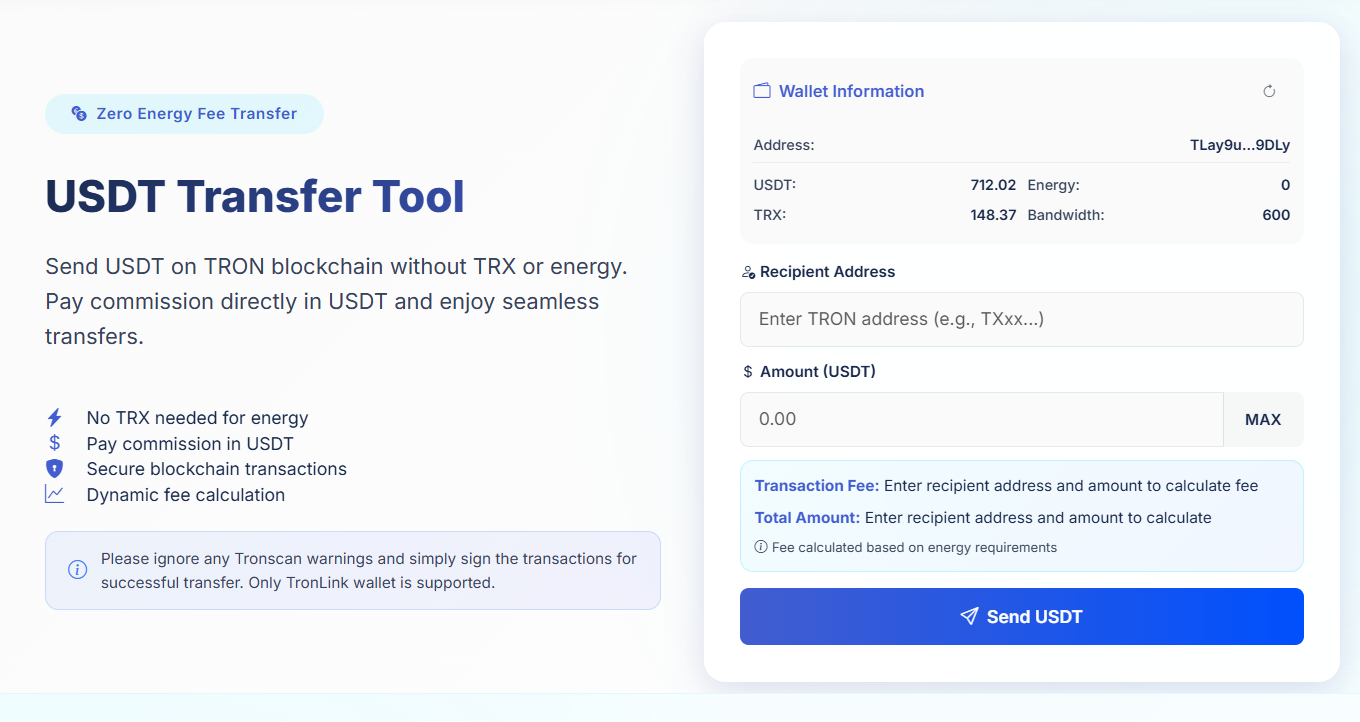Focus the Recipient Address input field
The image size is (1360, 722).
(1021, 319)
